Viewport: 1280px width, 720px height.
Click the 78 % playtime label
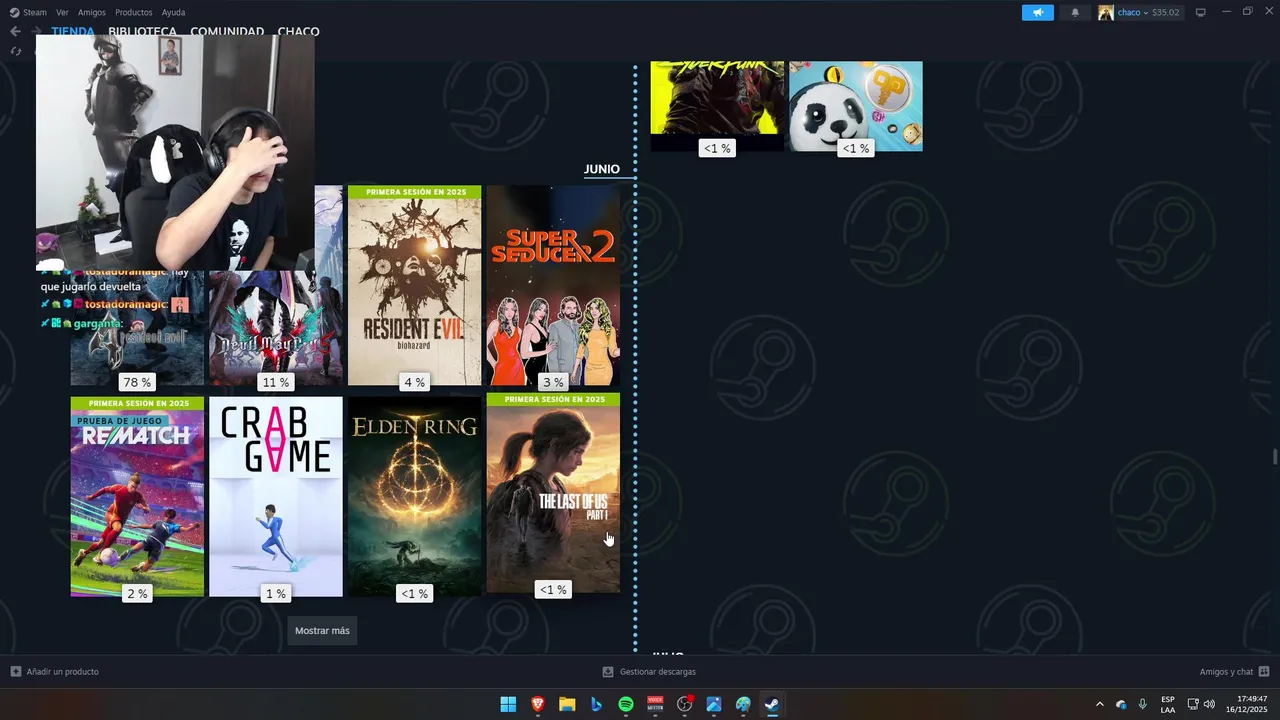point(137,382)
